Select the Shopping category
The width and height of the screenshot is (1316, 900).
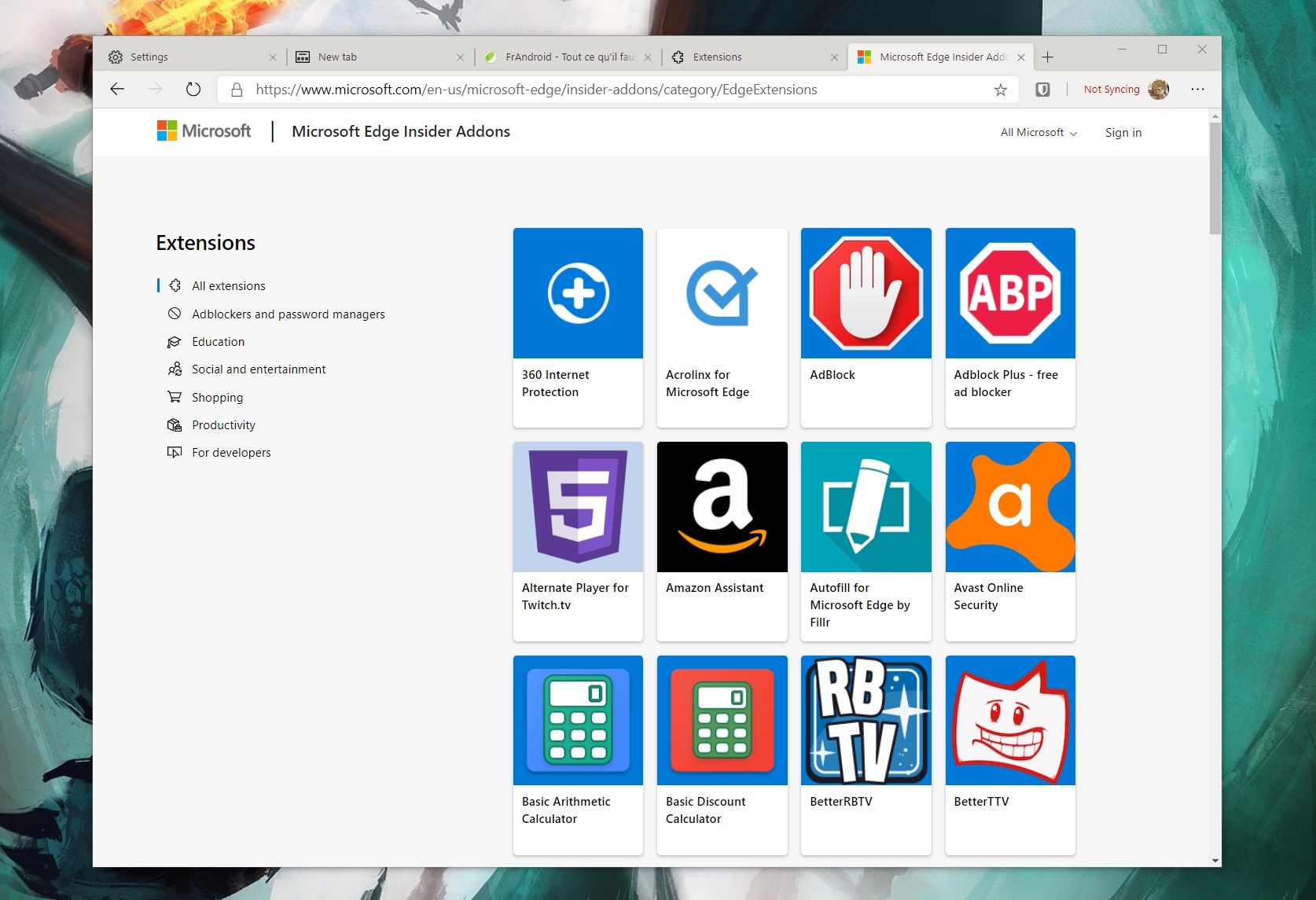pyautogui.click(x=218, y=398)
